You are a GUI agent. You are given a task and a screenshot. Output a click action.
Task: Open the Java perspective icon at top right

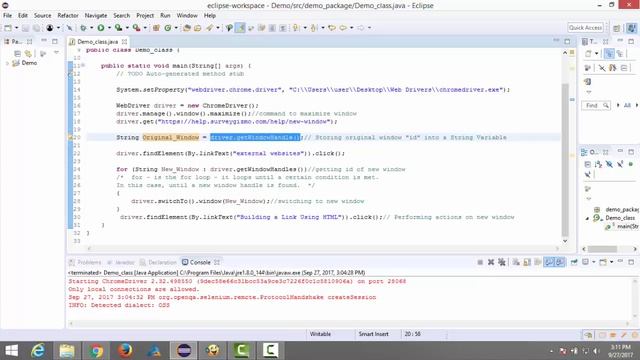[x=631, y=28]
